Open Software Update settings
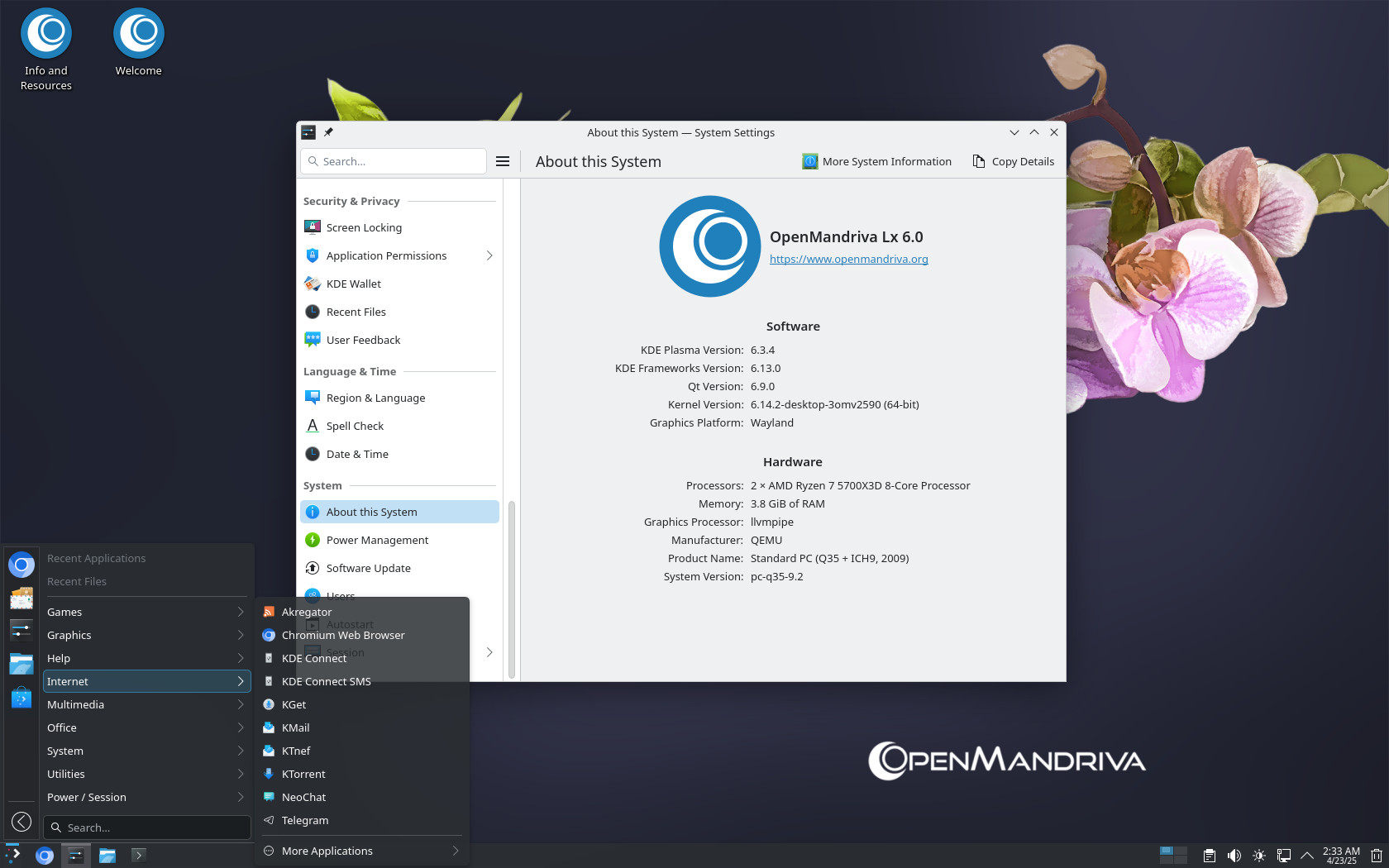The height and width of the screenshot is (868, 1389). pyautogui.click(x=399, y=568)
